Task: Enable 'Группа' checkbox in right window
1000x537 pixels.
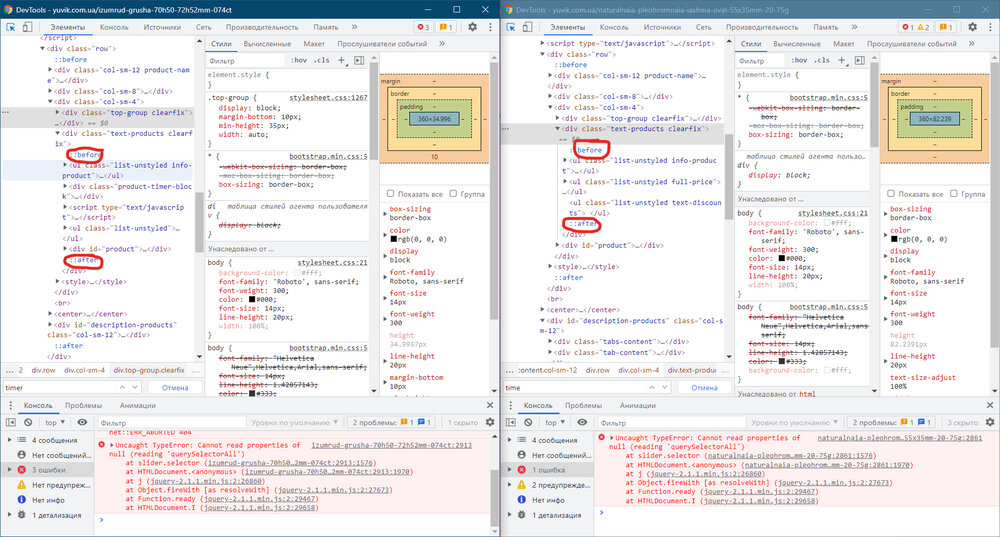Action: click(953, 193)
